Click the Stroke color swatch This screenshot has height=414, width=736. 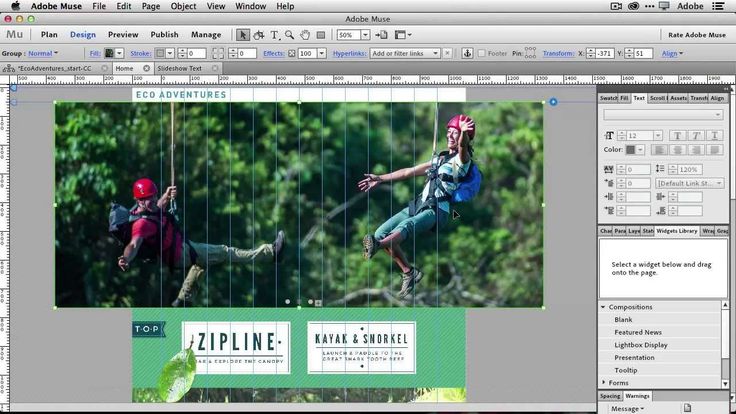(x=160, y=54)
